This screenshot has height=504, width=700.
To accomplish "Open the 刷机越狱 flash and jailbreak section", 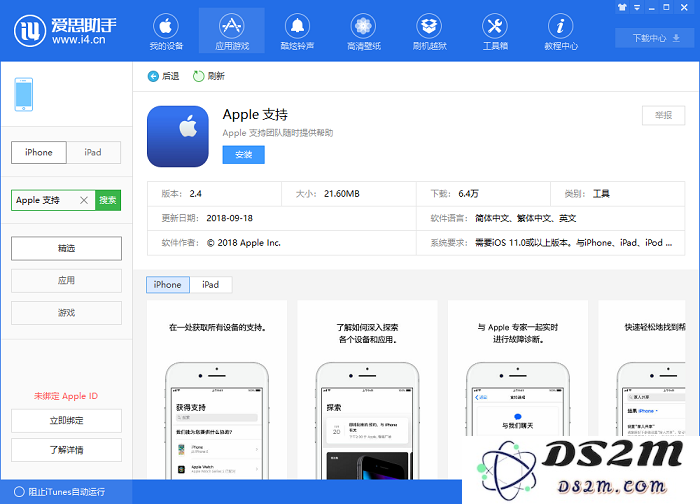I will click(429, 31).
